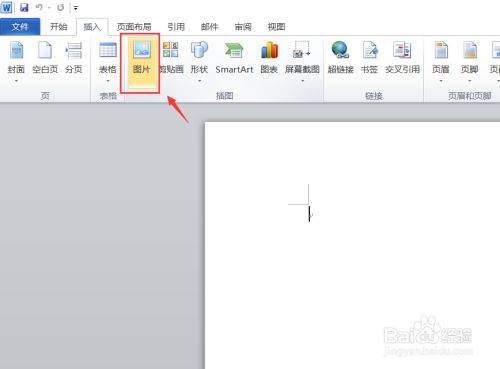Switch to the 视图 (View) tab
This screenshot has width=500, height=369.
coord(276,27)
